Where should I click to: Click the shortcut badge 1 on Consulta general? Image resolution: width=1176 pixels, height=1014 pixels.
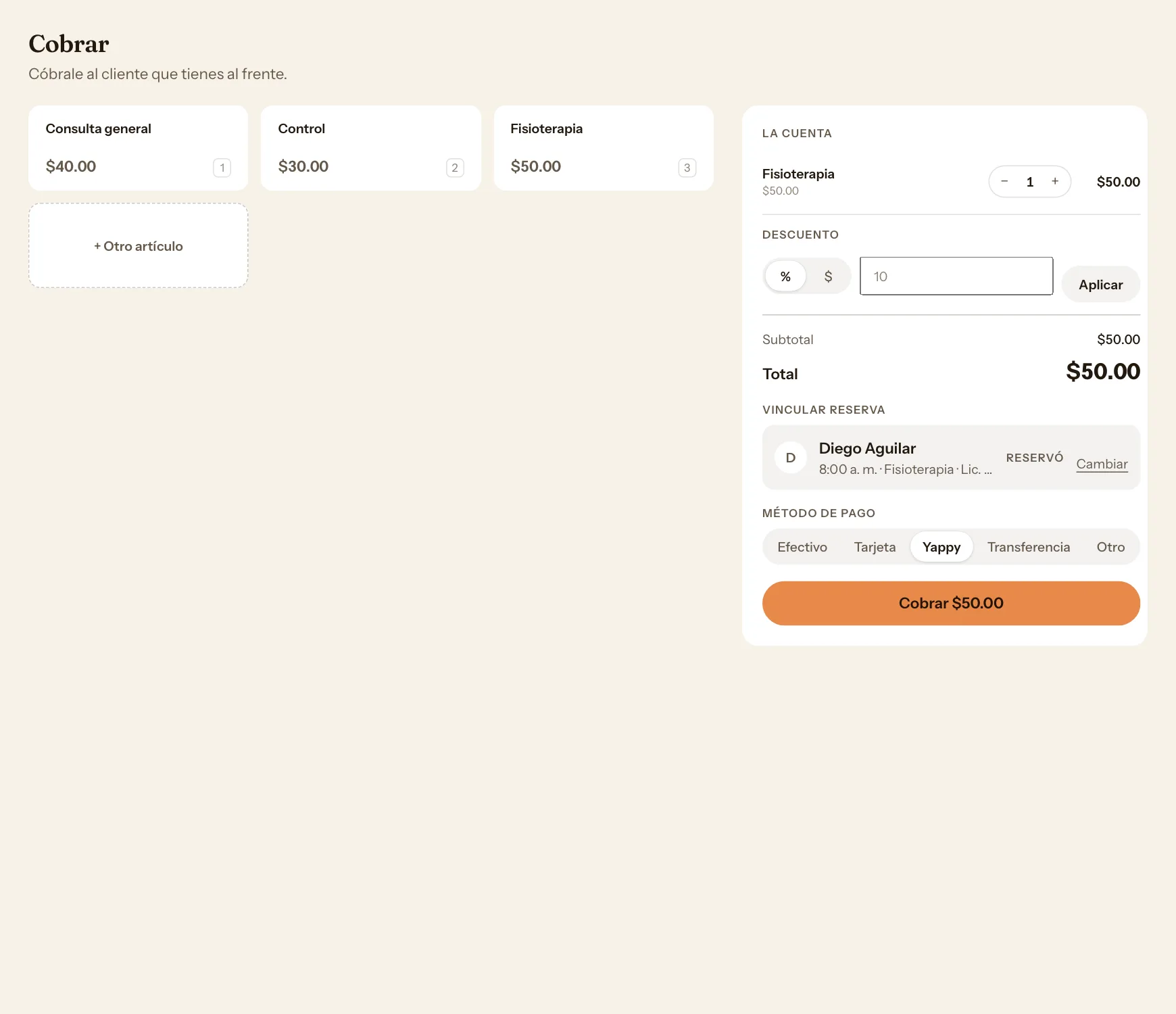click(222, 168)
